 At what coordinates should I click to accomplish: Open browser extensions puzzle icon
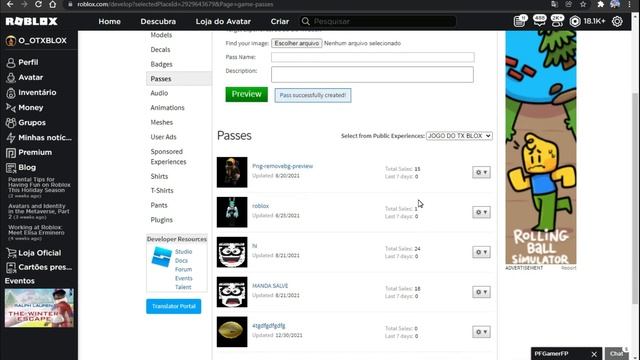(600, 4)
